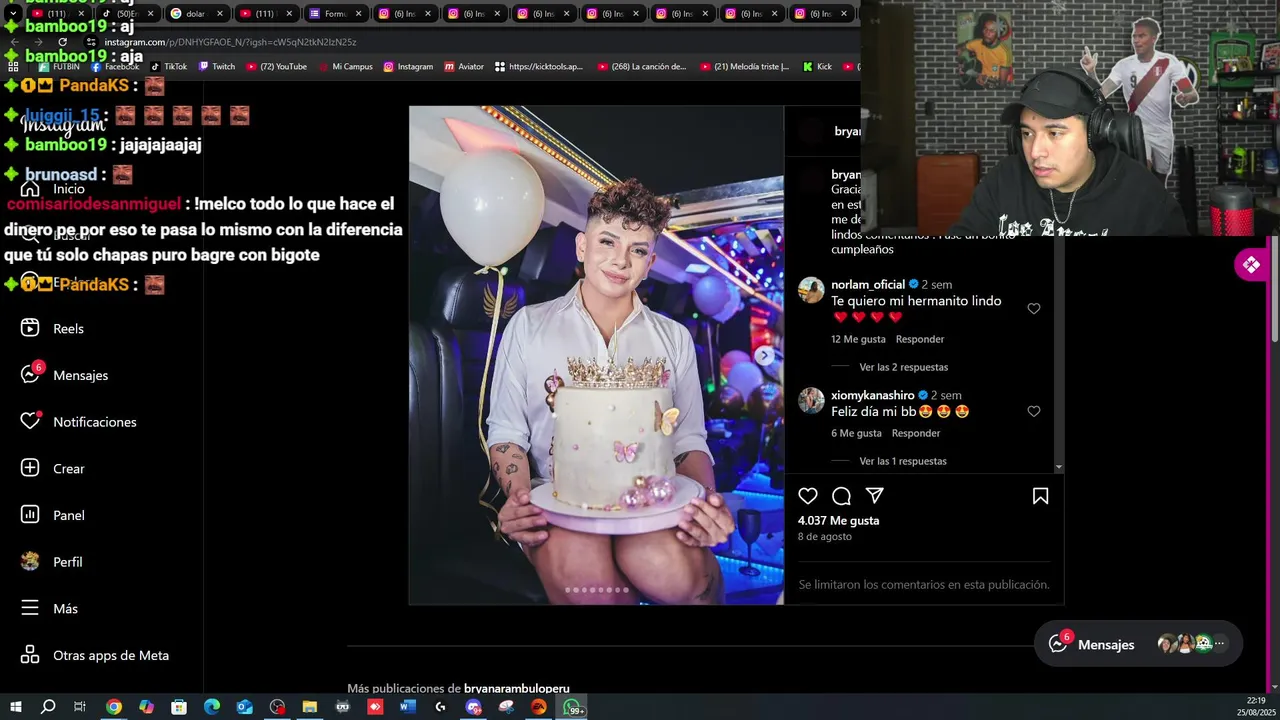
Task: Click '12 Me gusta' on norlam's comment
Action: 858,339
